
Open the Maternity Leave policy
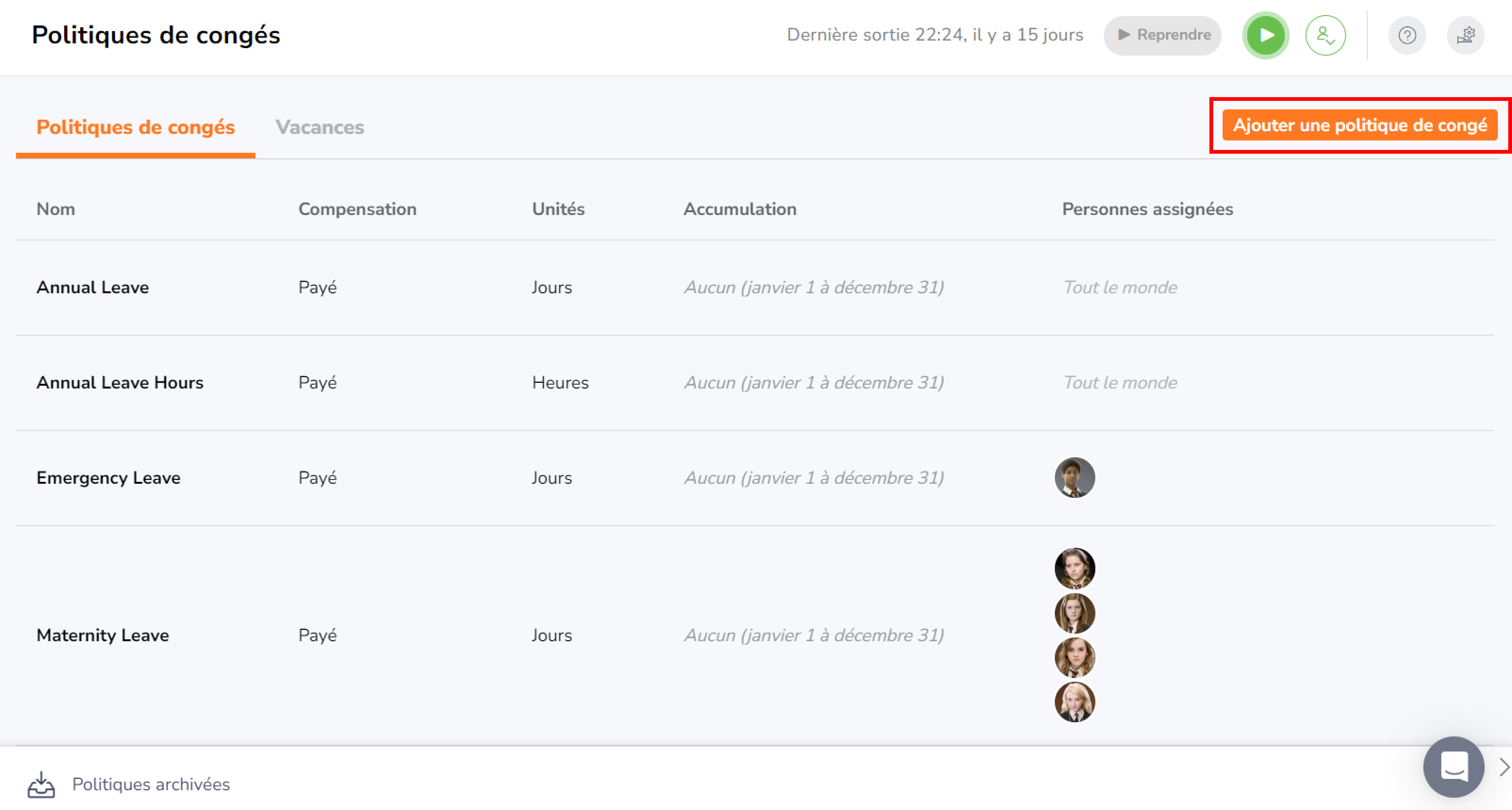pyautogui.click(x=103, y=635)
